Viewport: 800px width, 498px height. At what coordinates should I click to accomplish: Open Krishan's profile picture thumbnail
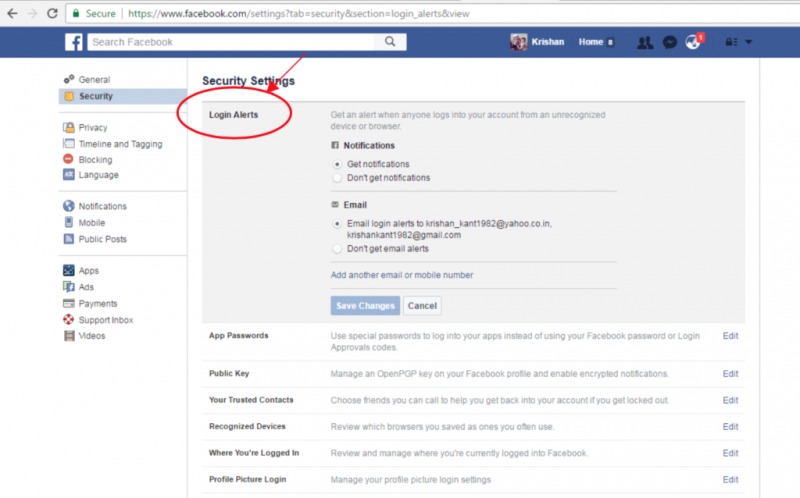pos(518,42)
